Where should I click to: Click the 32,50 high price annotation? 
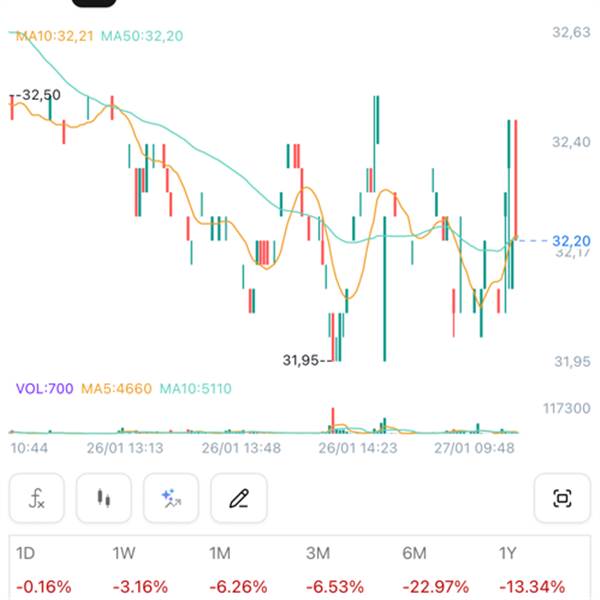38,95
